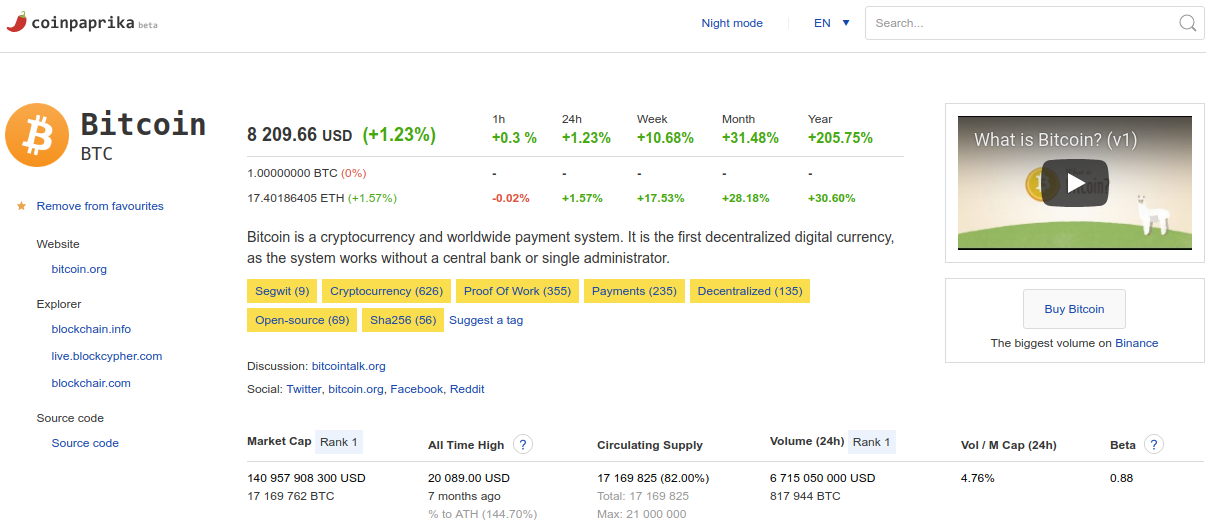The width and height of the screenshot is (1206, 532).
Task: Select the Segwit (9) tag
Action: pyautogui.click(x=281, y=291)
